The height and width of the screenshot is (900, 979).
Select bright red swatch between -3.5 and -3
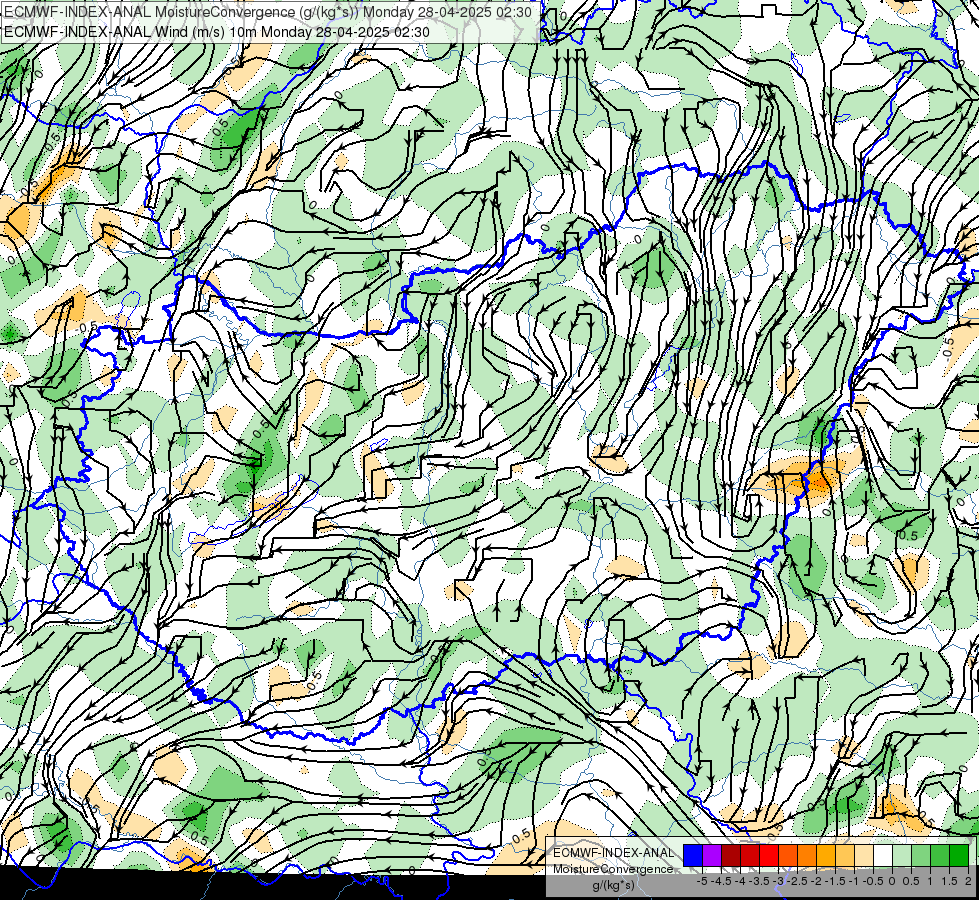[x=769, y=855]
